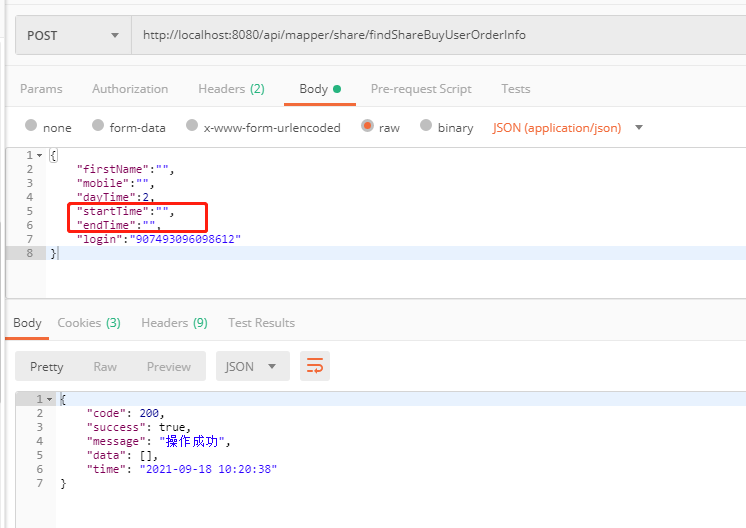Select the Preview response view
Screen dimensions: 746x528
168,367
